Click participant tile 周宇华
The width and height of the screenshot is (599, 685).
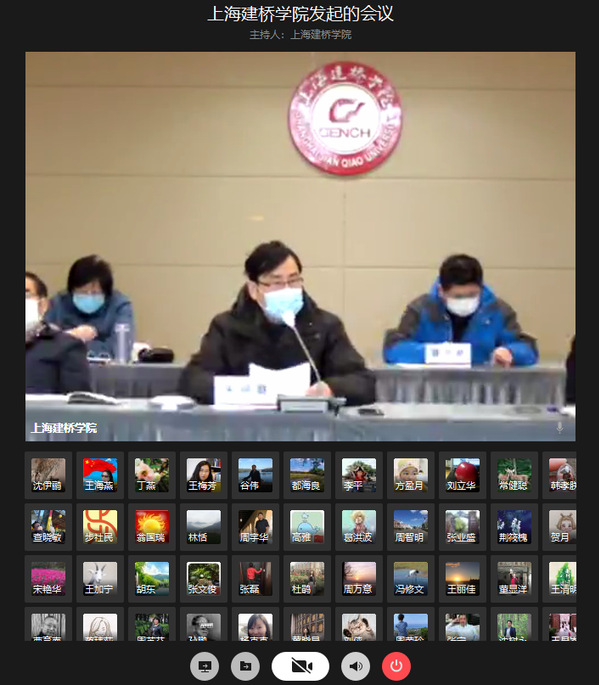[255, 527]
